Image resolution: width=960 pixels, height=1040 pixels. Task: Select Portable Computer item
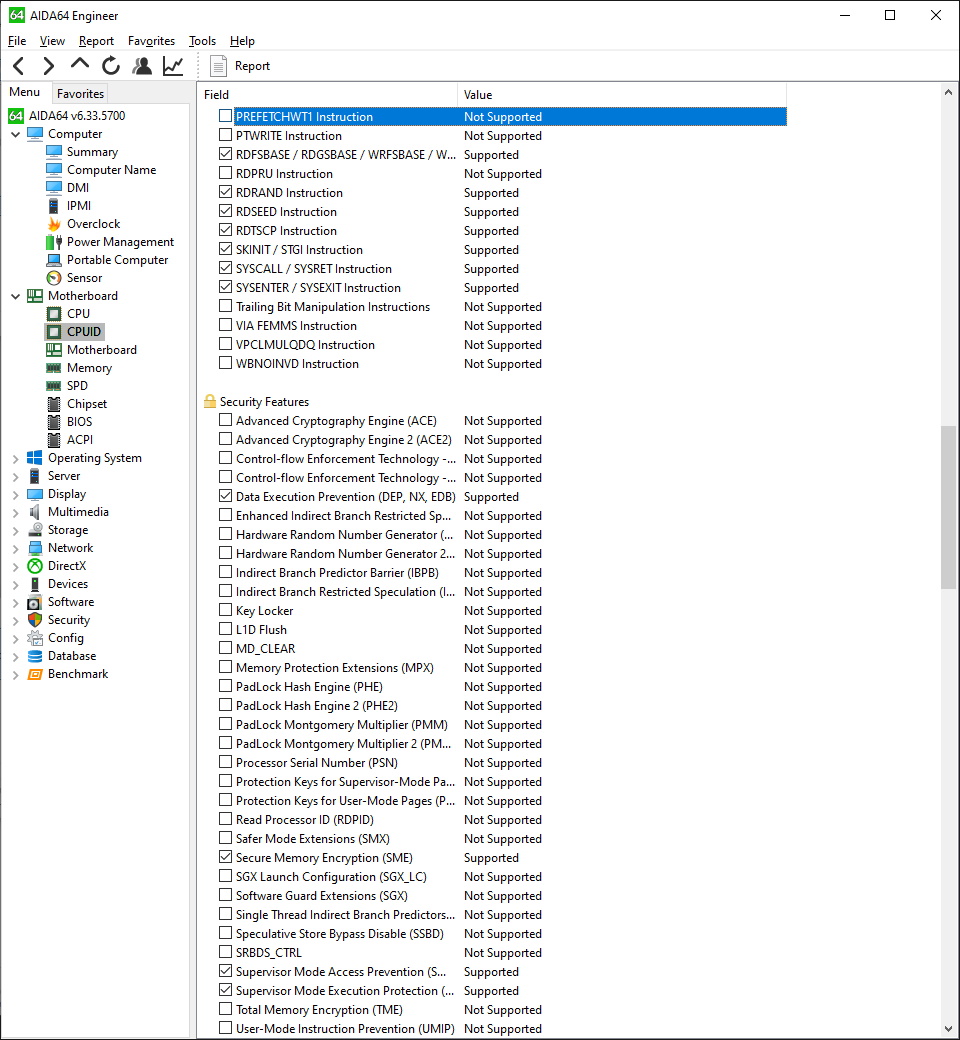117,259
